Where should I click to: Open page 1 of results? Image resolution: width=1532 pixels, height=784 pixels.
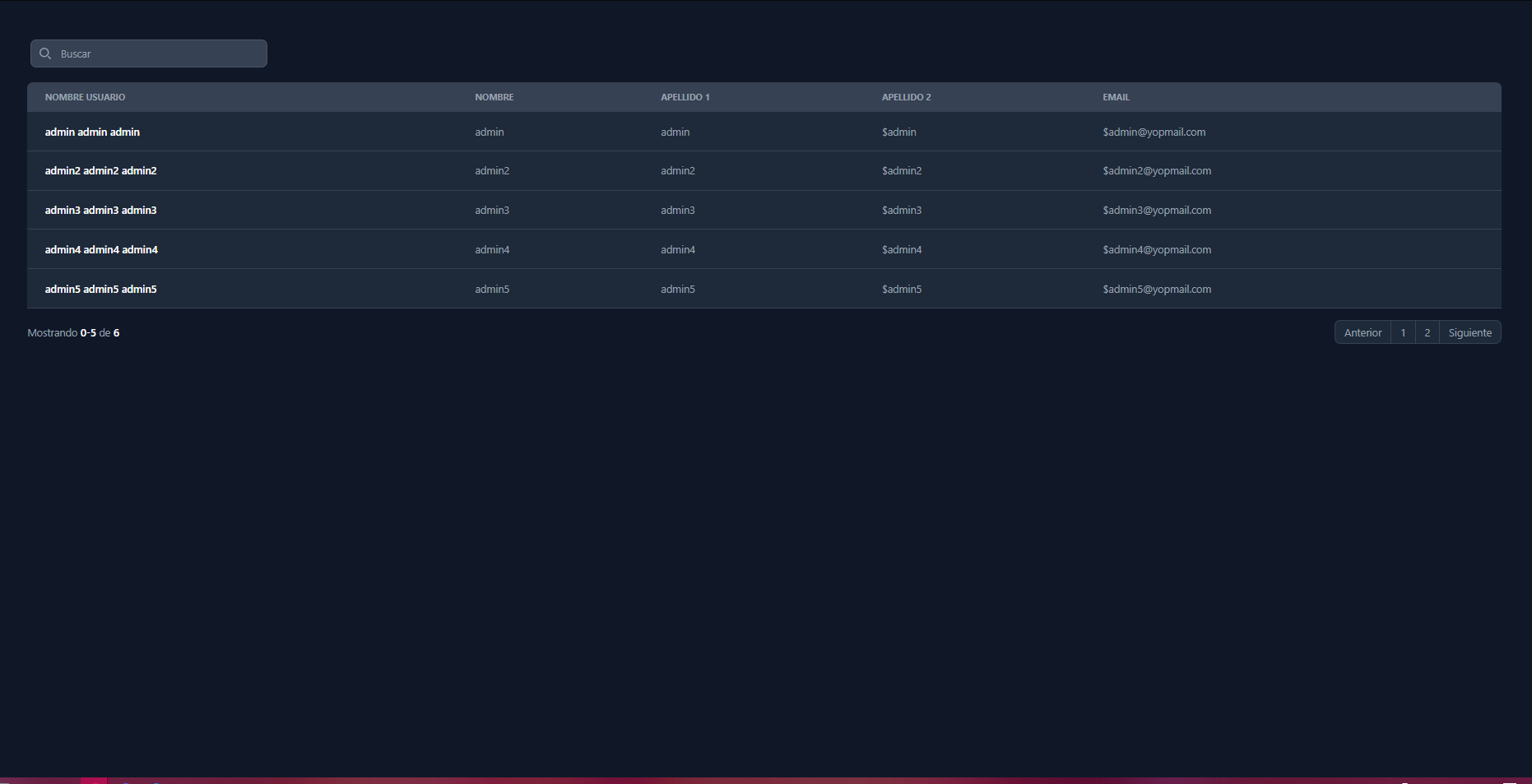1403,332
